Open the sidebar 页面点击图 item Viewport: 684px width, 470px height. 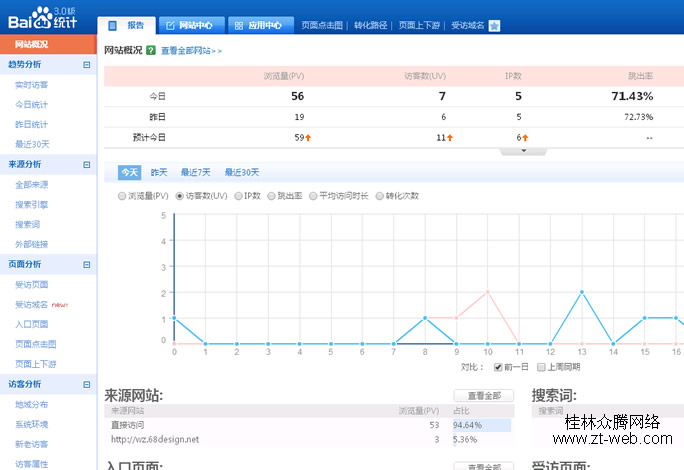coord(36,344)
